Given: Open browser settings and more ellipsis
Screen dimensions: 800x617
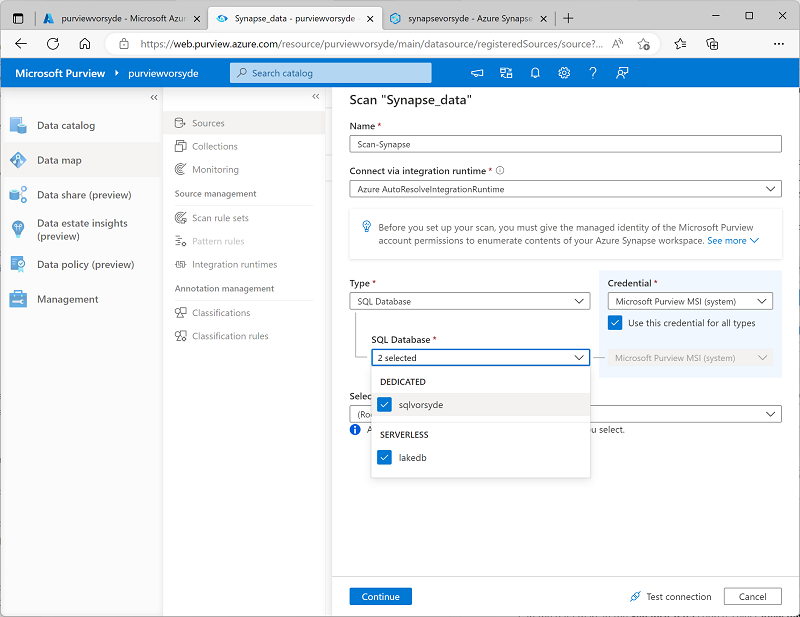Looking at the screenshot, I should 779,44.
